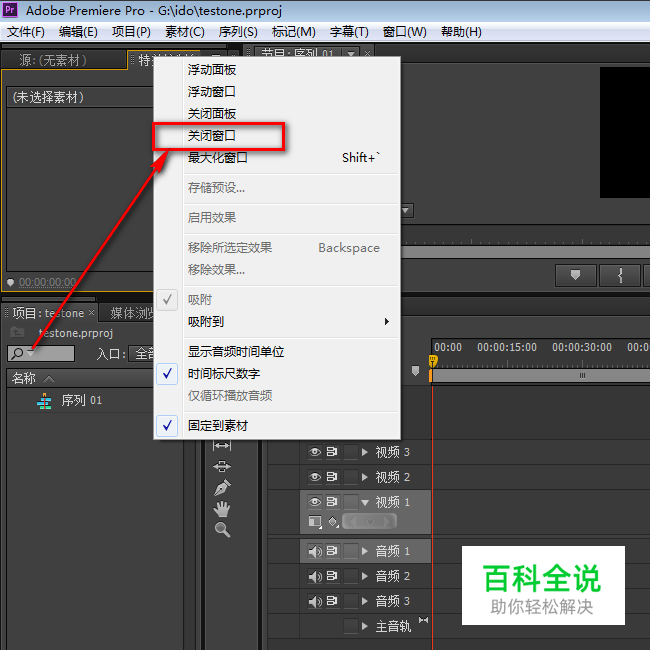Click the add marker button in program monitor
650x650 pixels.
click(575, 275)
